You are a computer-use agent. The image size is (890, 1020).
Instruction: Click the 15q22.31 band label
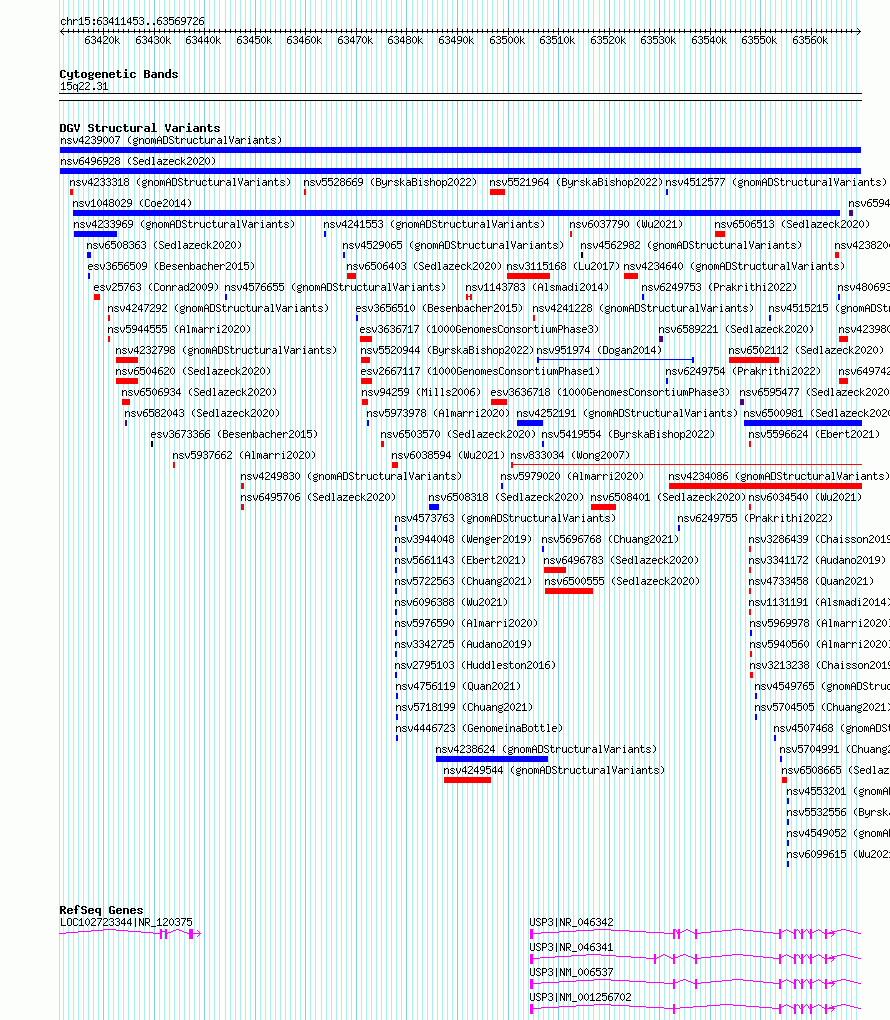click(84, 87)
